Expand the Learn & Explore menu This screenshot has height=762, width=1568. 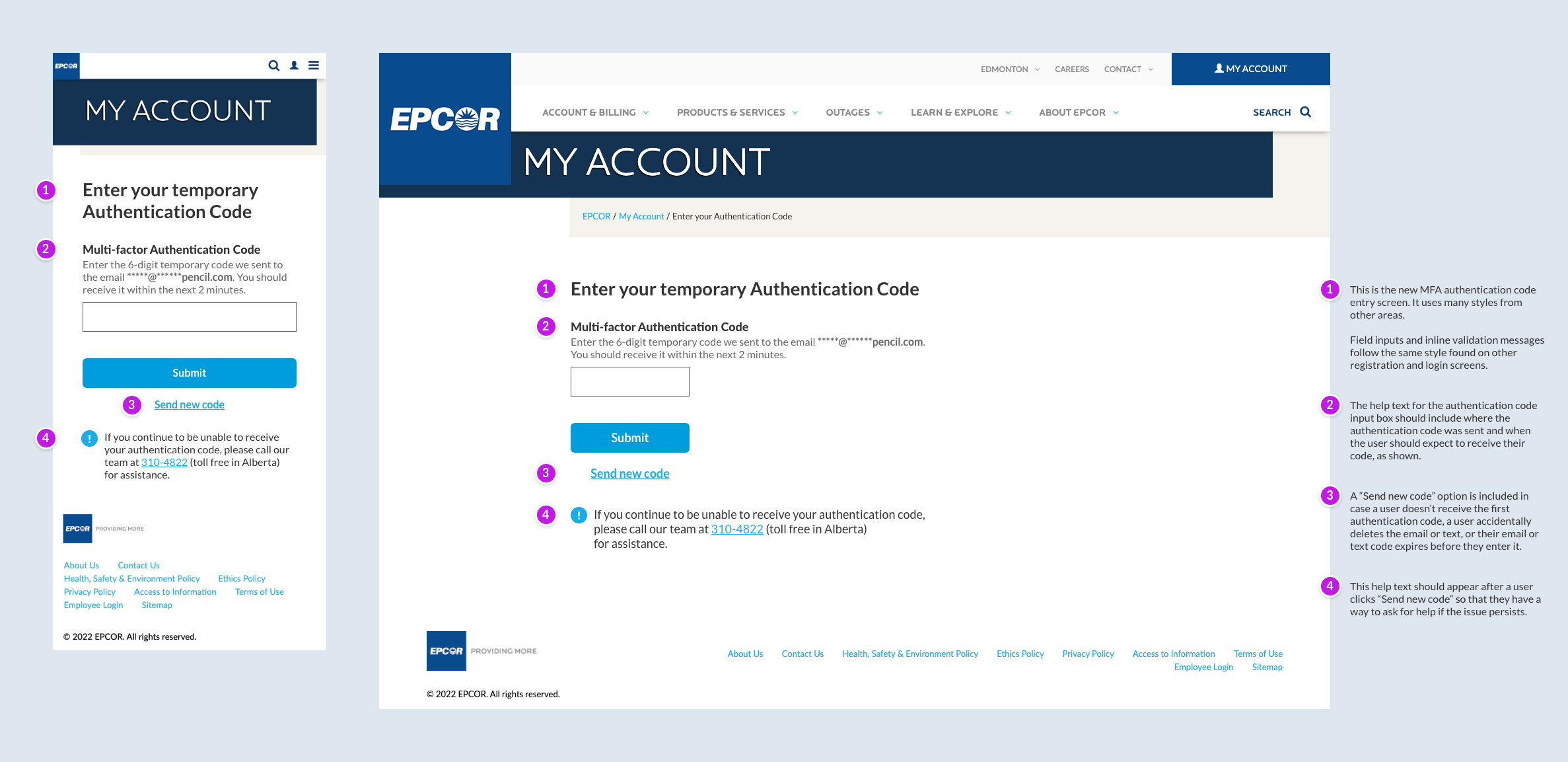[x=960, y=112]
